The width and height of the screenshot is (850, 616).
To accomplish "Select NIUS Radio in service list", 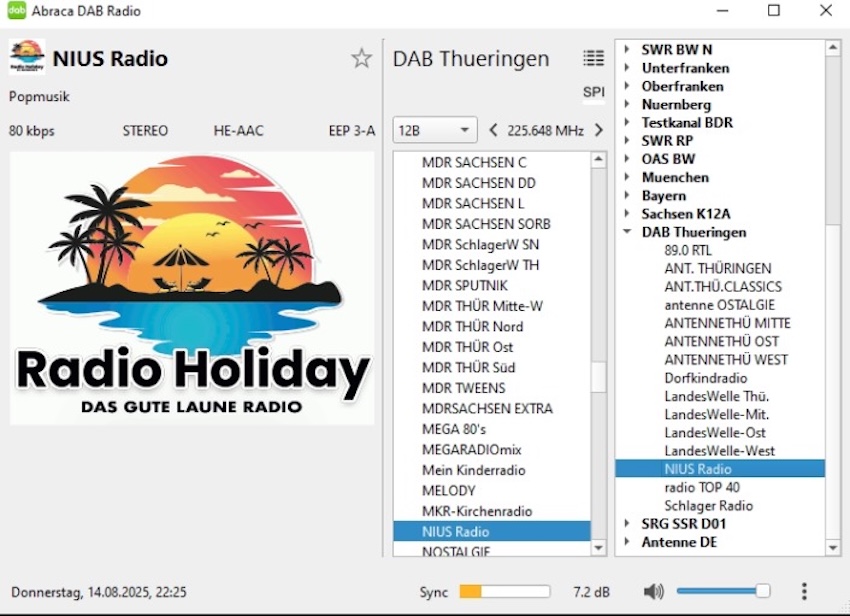I will coord(492,531).
